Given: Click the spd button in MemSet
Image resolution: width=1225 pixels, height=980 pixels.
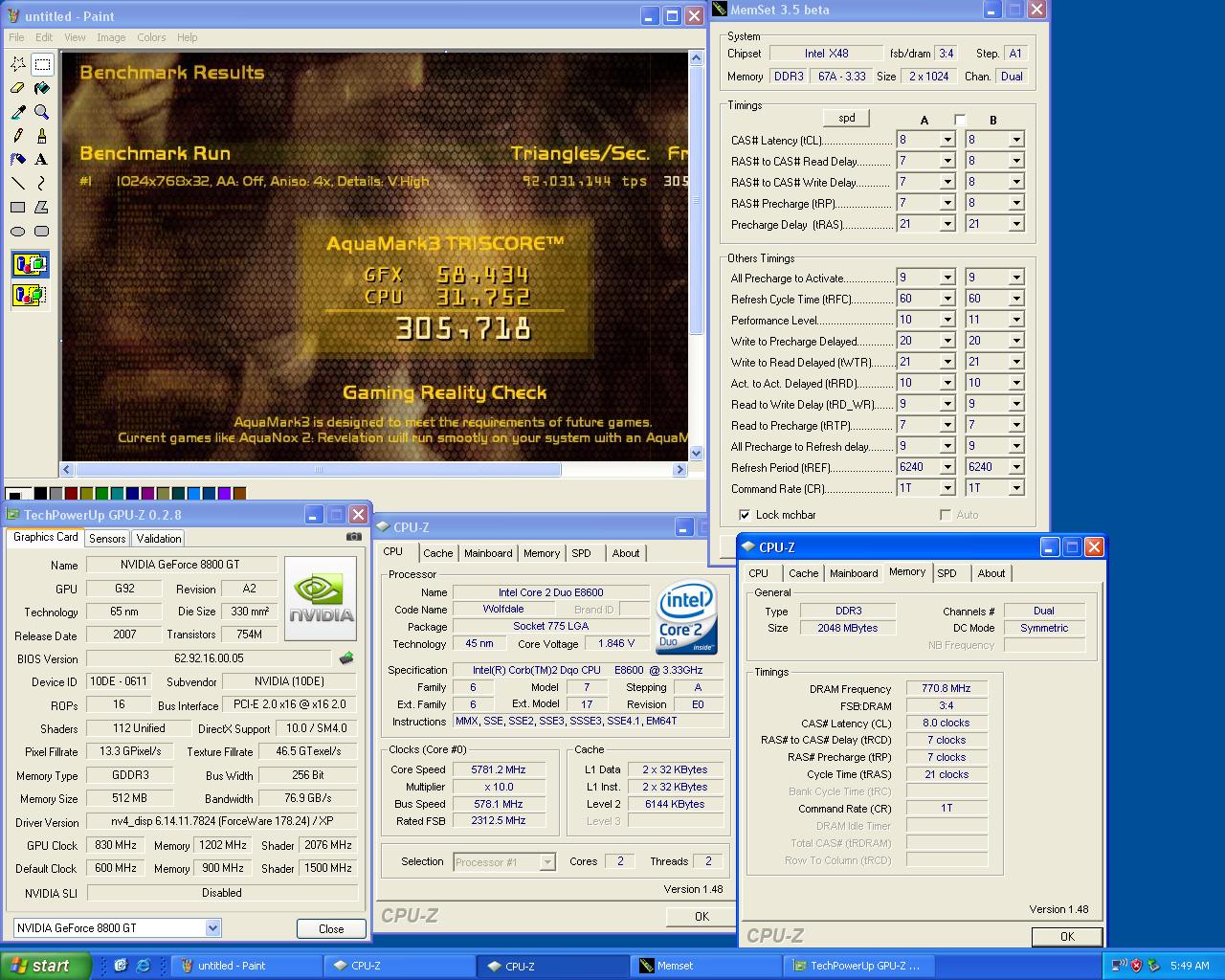Looking at the screenshot, I should (847, 118).
